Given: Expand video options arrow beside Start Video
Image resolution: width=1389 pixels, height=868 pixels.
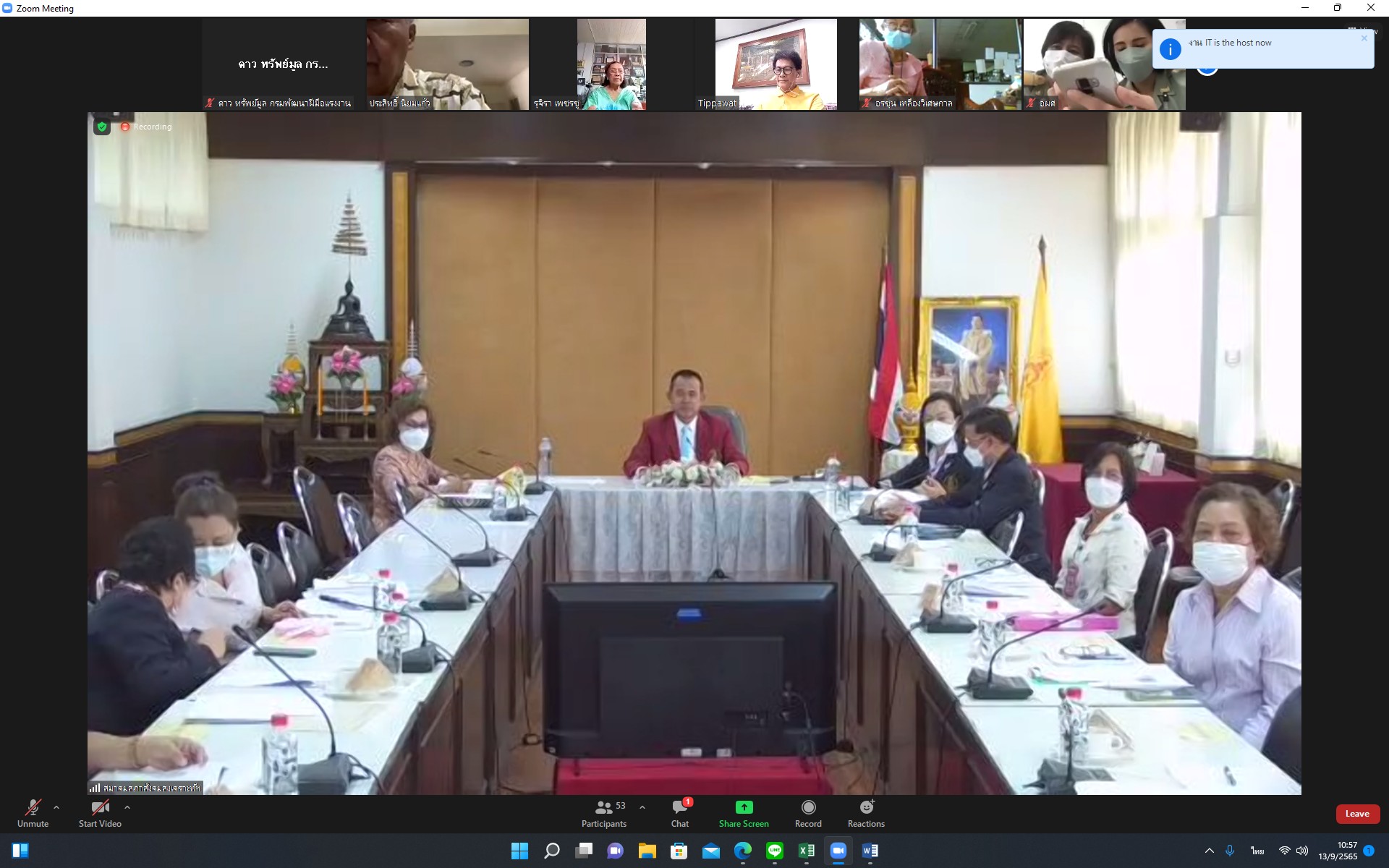Looking at the screenshot, I should tap(127, 807).
